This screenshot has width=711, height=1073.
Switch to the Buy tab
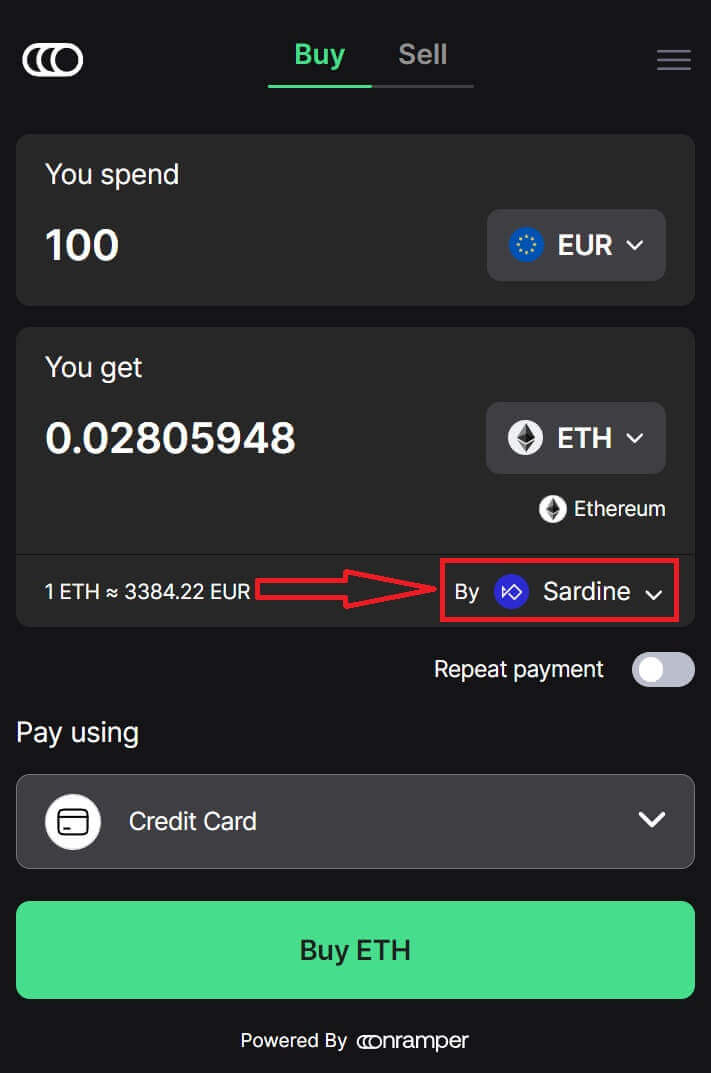319,54
